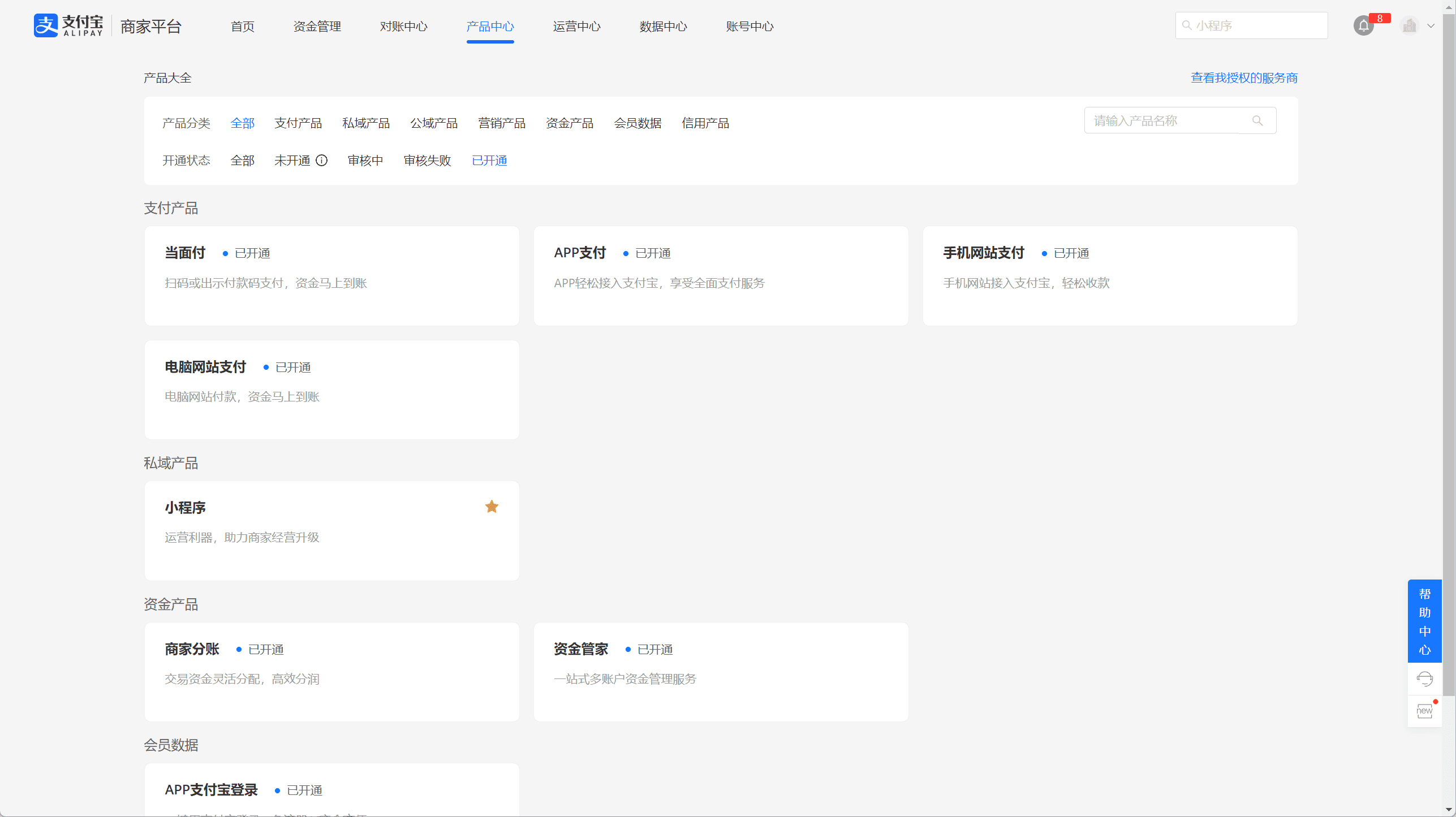Viewport: 1456px width, 817px height.
Task: Toggle the star favorite on 小程序 card
Action: point(492,507)
